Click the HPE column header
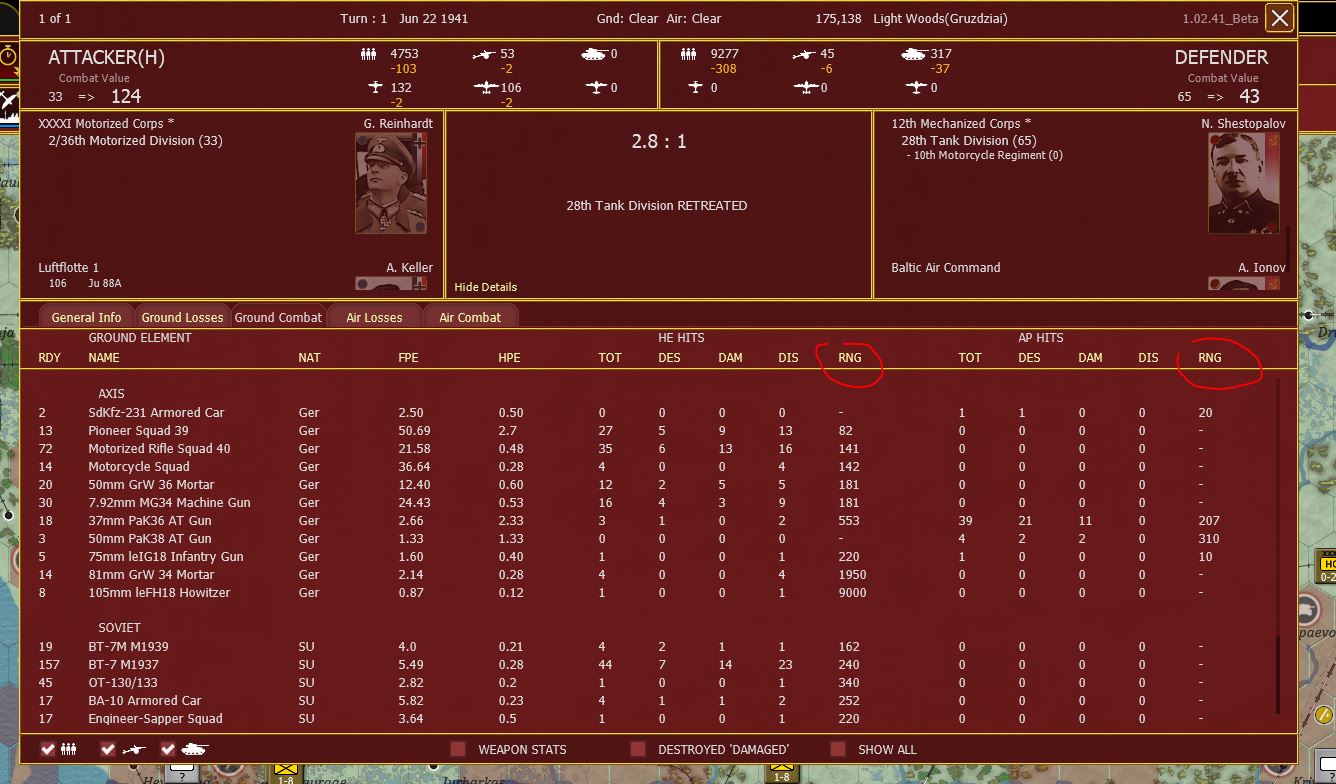The image size is (1336, 784). (510, 358)
